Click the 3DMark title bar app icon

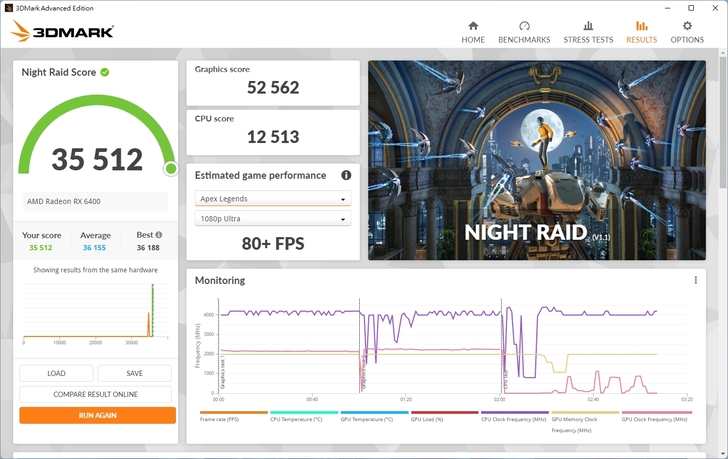click(x=8, y=8)
